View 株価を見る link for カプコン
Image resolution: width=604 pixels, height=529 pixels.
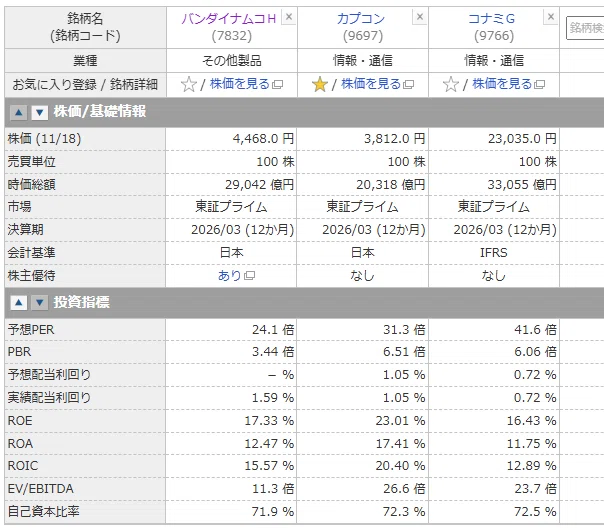click(x=371, y=84)
